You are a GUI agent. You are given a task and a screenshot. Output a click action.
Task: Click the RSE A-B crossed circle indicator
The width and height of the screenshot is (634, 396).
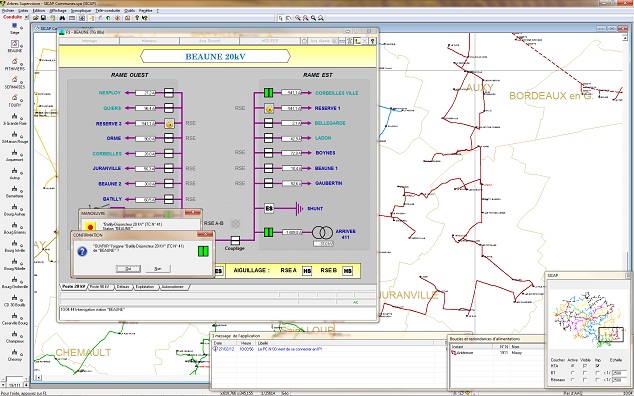coord(235,223)
